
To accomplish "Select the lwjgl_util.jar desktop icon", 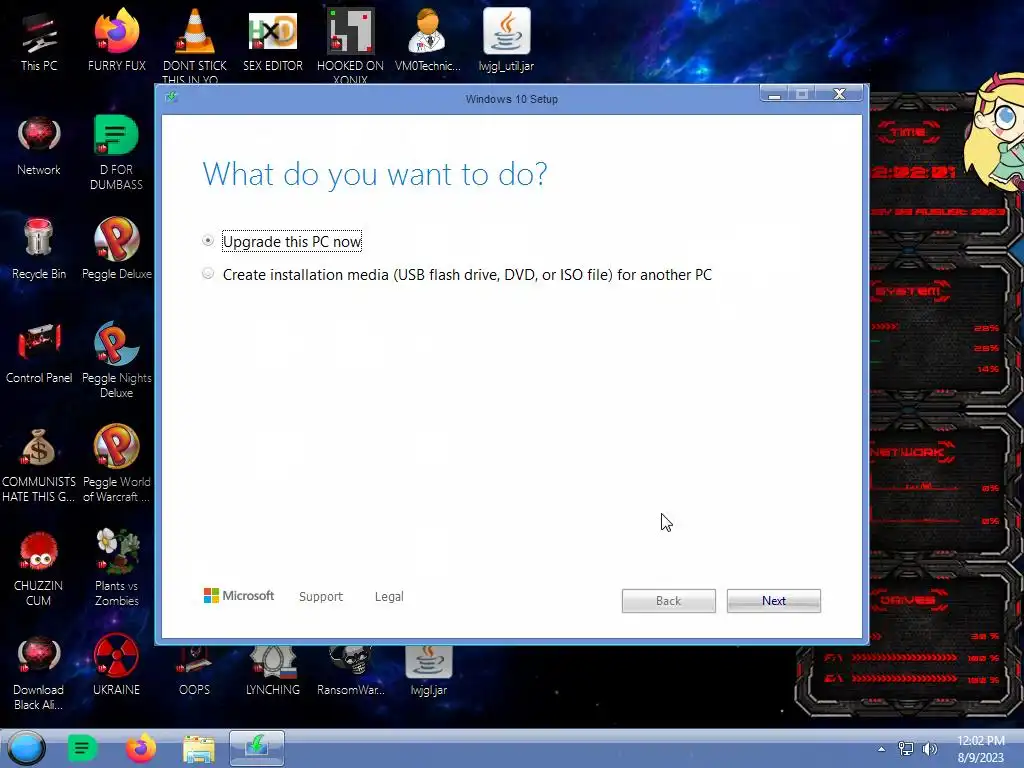I will (x=506, y=40).
